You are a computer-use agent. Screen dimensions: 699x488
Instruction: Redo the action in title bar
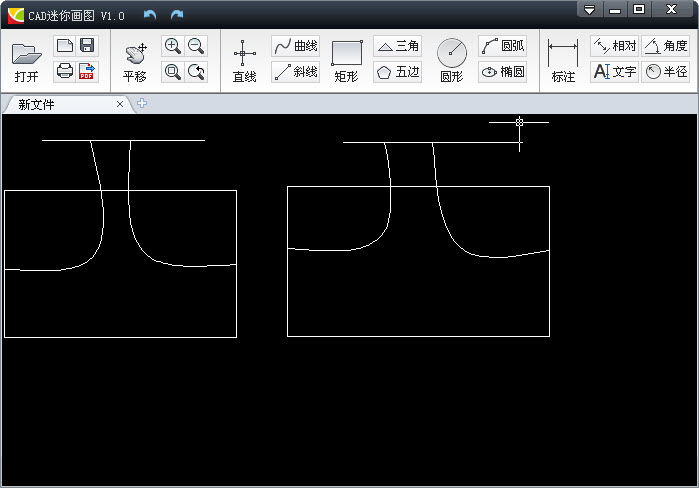(177, 14)
